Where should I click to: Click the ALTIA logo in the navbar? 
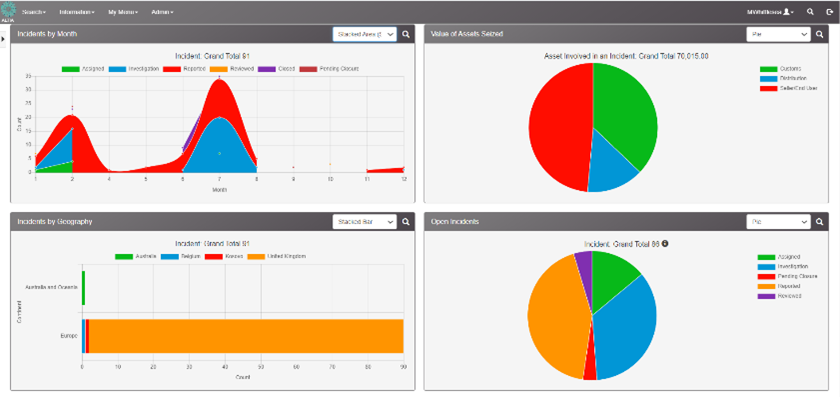click(x=8, y=11)
